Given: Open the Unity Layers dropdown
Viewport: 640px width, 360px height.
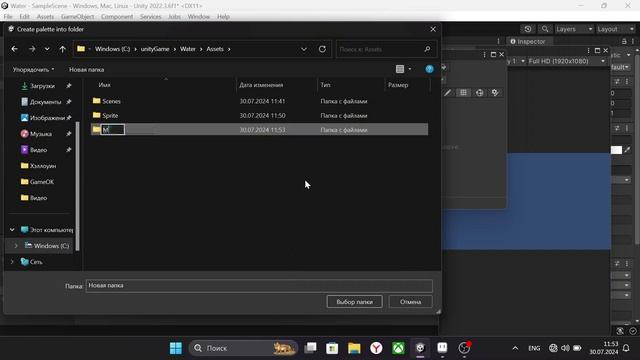Looking at the screenshot, I should 574,29.
